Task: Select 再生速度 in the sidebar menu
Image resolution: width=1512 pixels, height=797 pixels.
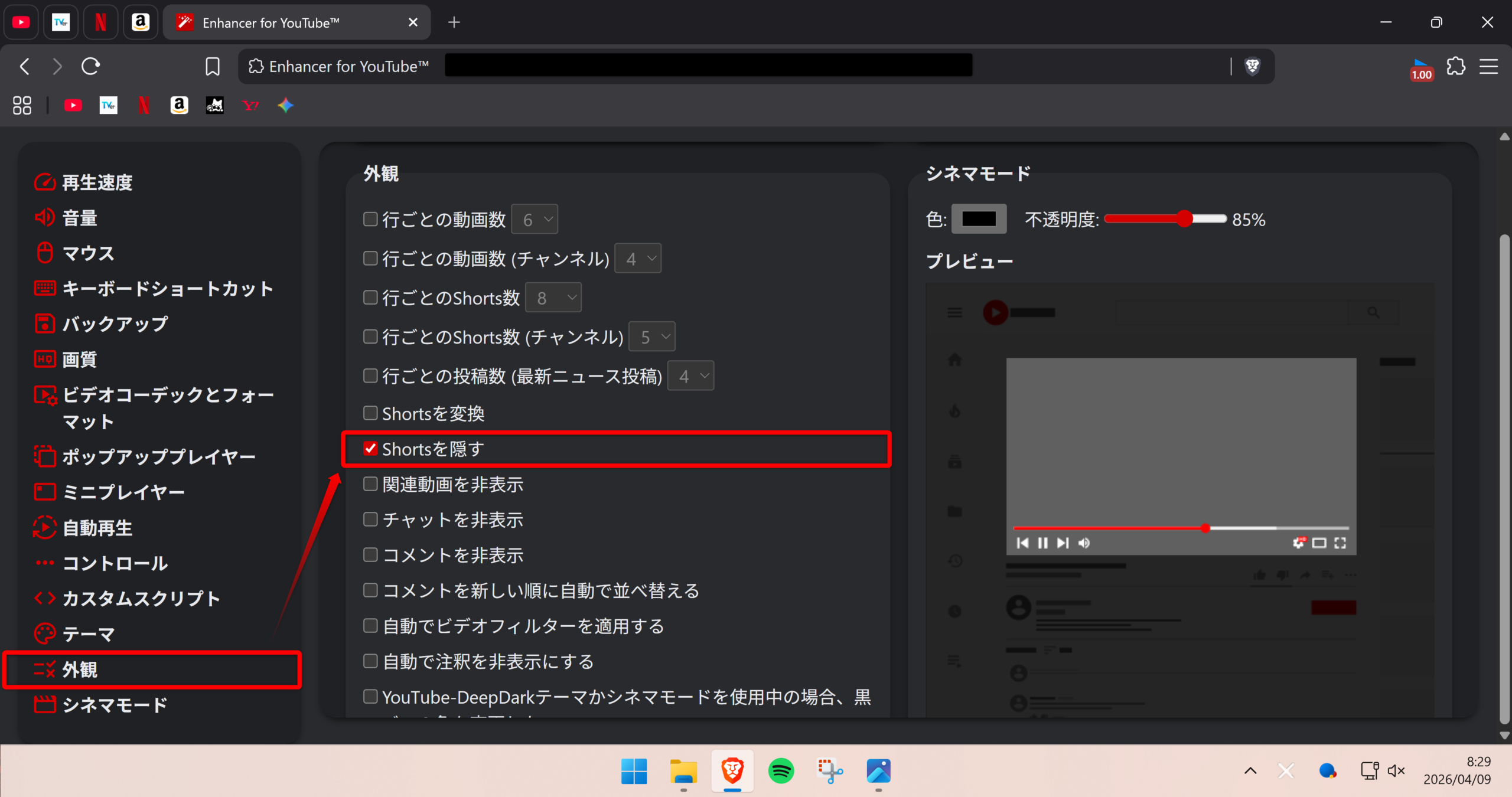Action: point(97,182)
